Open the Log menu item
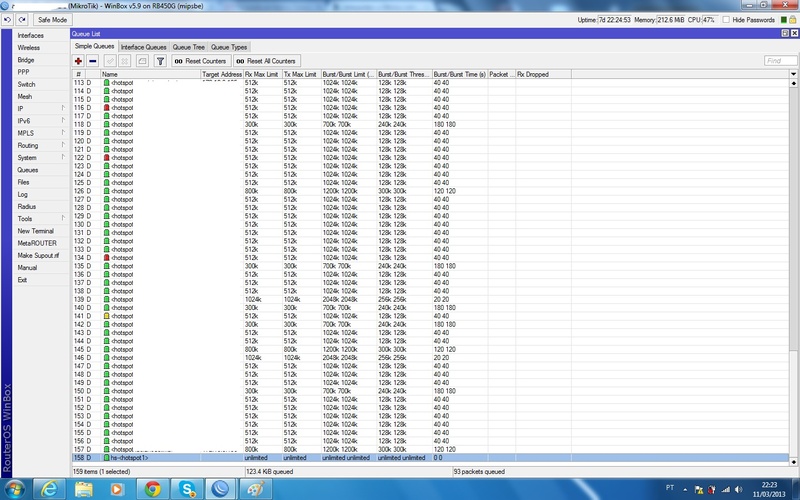The height and width of the screenshot is (500, 800). click(x=22, y=194)
